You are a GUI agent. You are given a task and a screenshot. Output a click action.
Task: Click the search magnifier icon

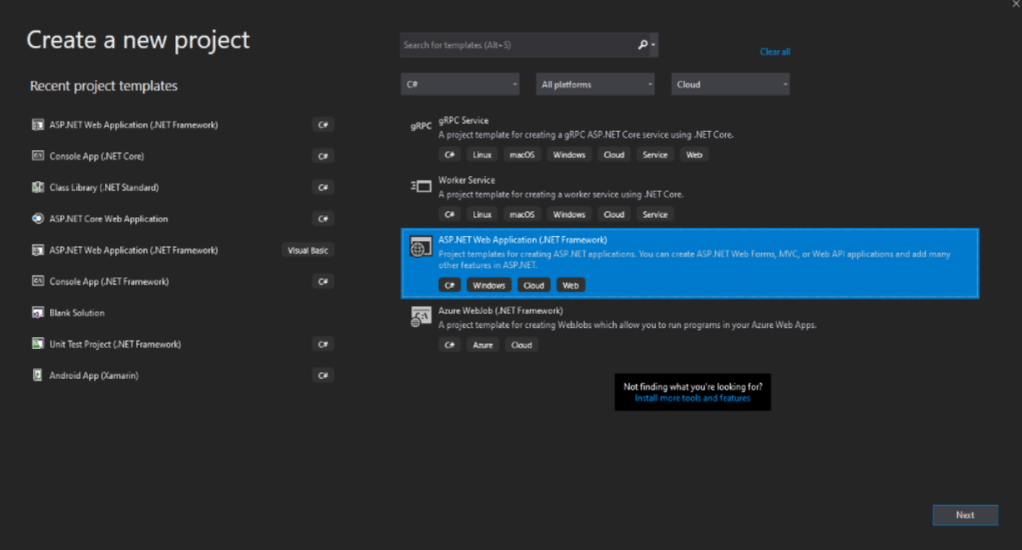pyautogui.click(x=642, y=45)
